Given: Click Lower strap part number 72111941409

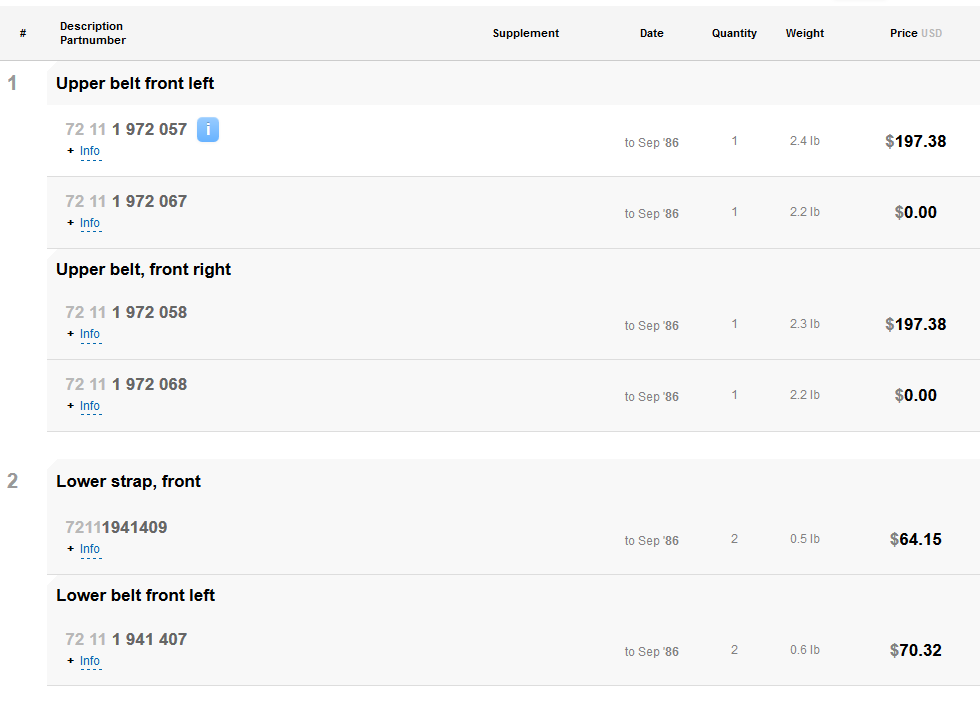Looking at the screenshot, I should (x=116, y=527).
